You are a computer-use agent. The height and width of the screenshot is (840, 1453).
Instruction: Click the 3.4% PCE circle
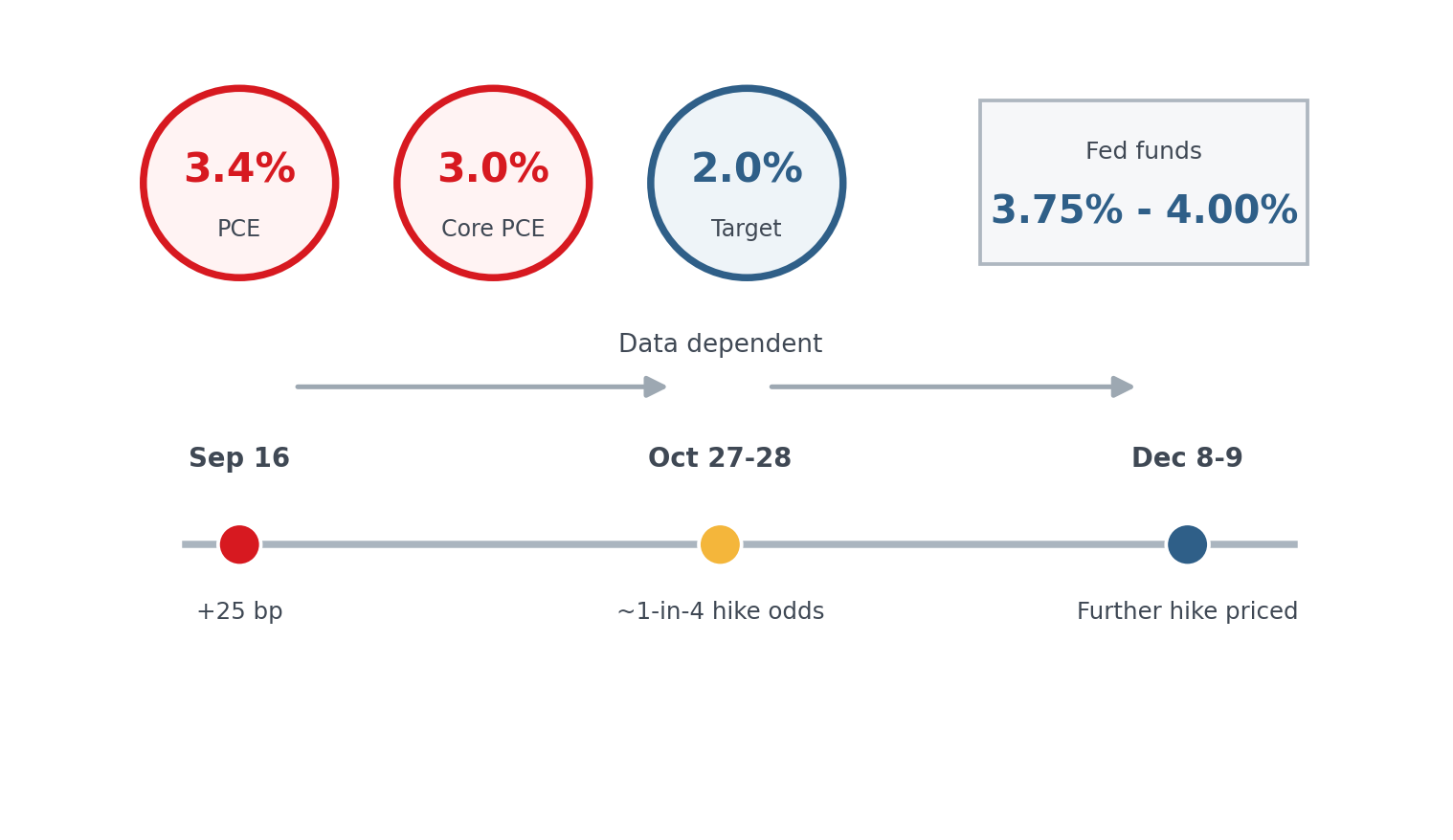pyautogui.click(x=239, y=183)
